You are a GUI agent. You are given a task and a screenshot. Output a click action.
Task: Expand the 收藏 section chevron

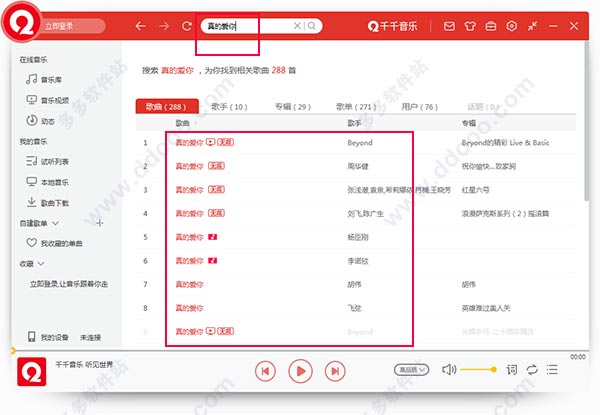coord(42,264)
